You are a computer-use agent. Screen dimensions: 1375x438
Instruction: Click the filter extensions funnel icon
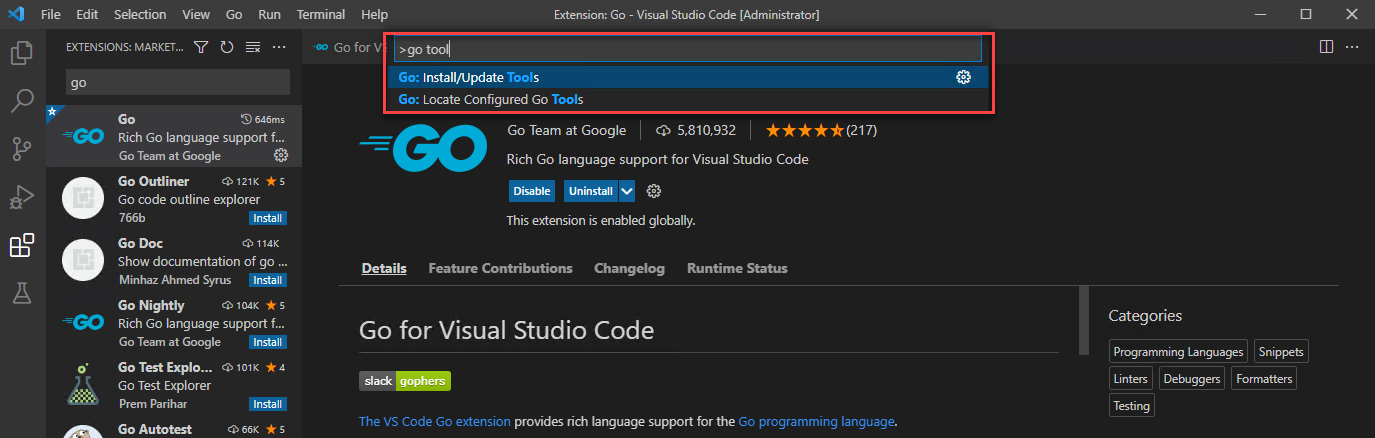pos(201,47)
